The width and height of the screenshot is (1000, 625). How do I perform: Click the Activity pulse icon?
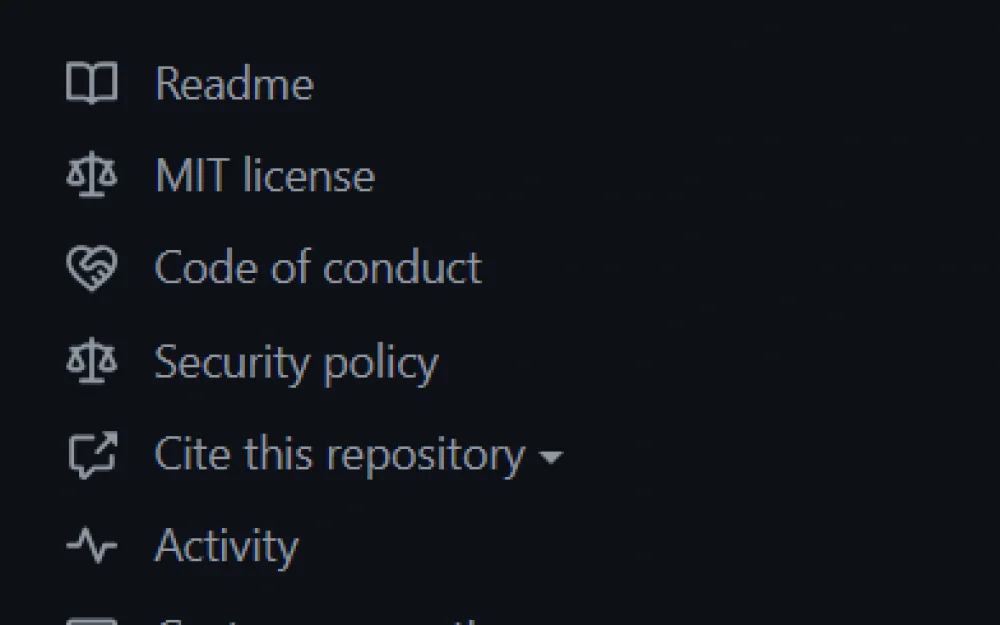(x=91, y=546)
